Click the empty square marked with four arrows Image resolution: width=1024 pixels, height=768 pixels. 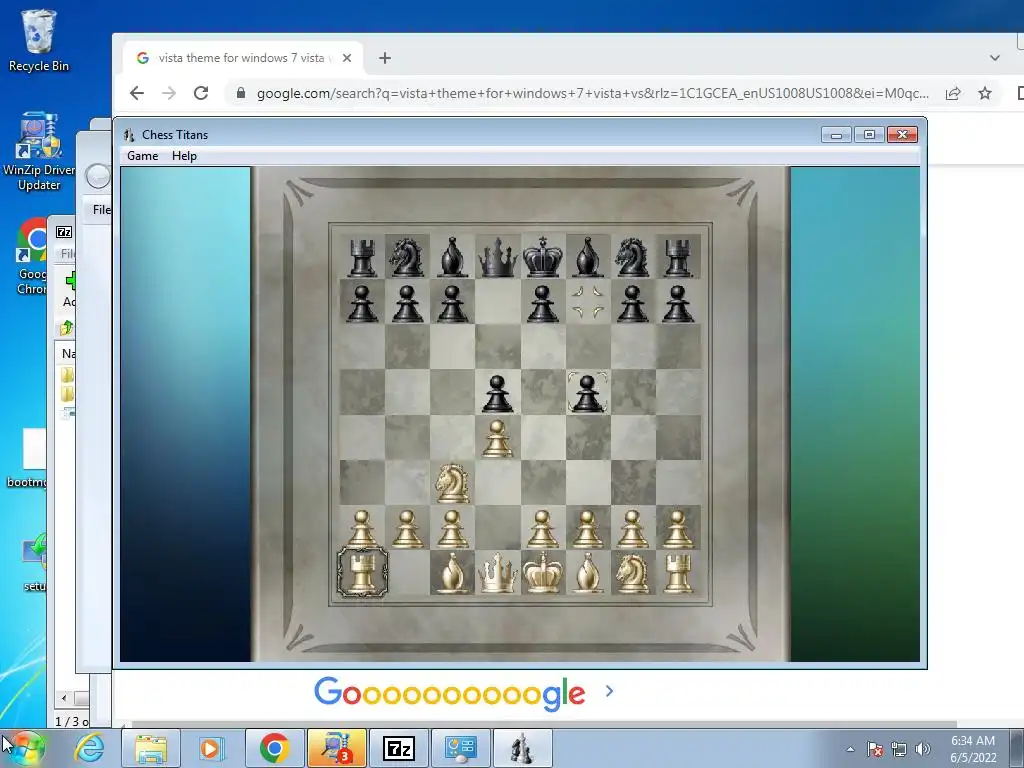[x=588, y=302]
